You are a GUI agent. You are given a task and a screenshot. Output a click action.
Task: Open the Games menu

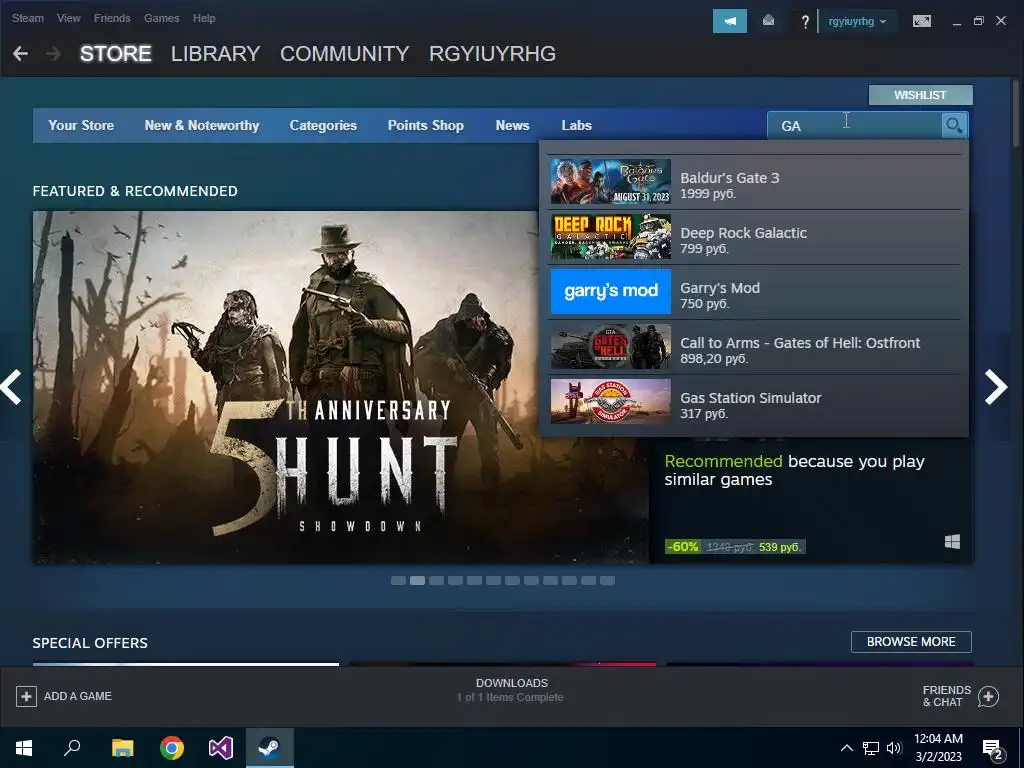161,18
